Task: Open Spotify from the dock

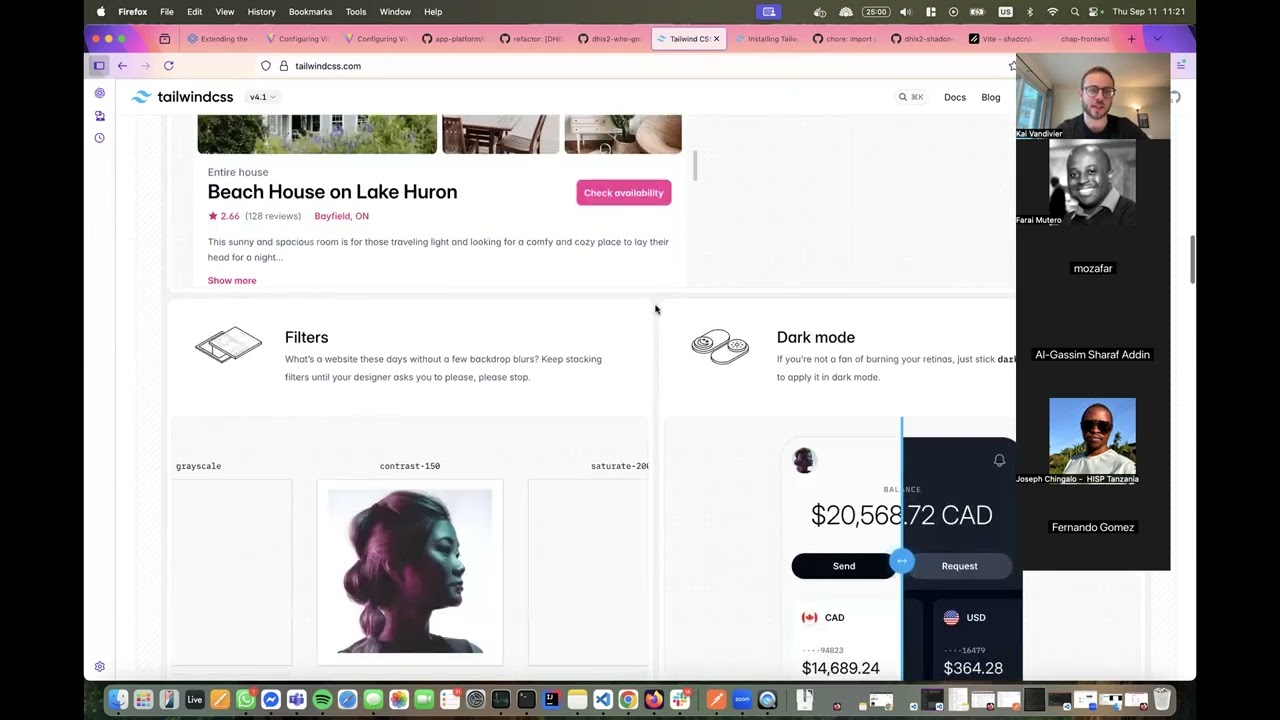Action: coord(322,700)
